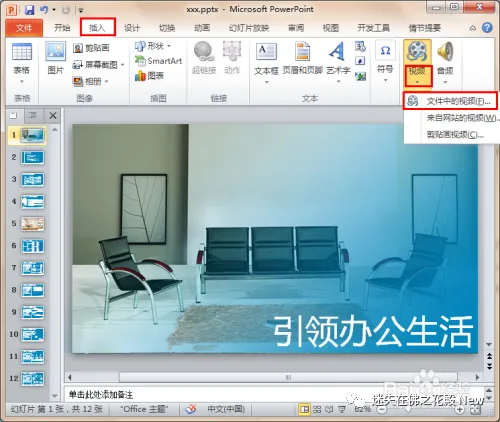
Task: Switch to Normal view in status bar
Action: tap(304, 409)
